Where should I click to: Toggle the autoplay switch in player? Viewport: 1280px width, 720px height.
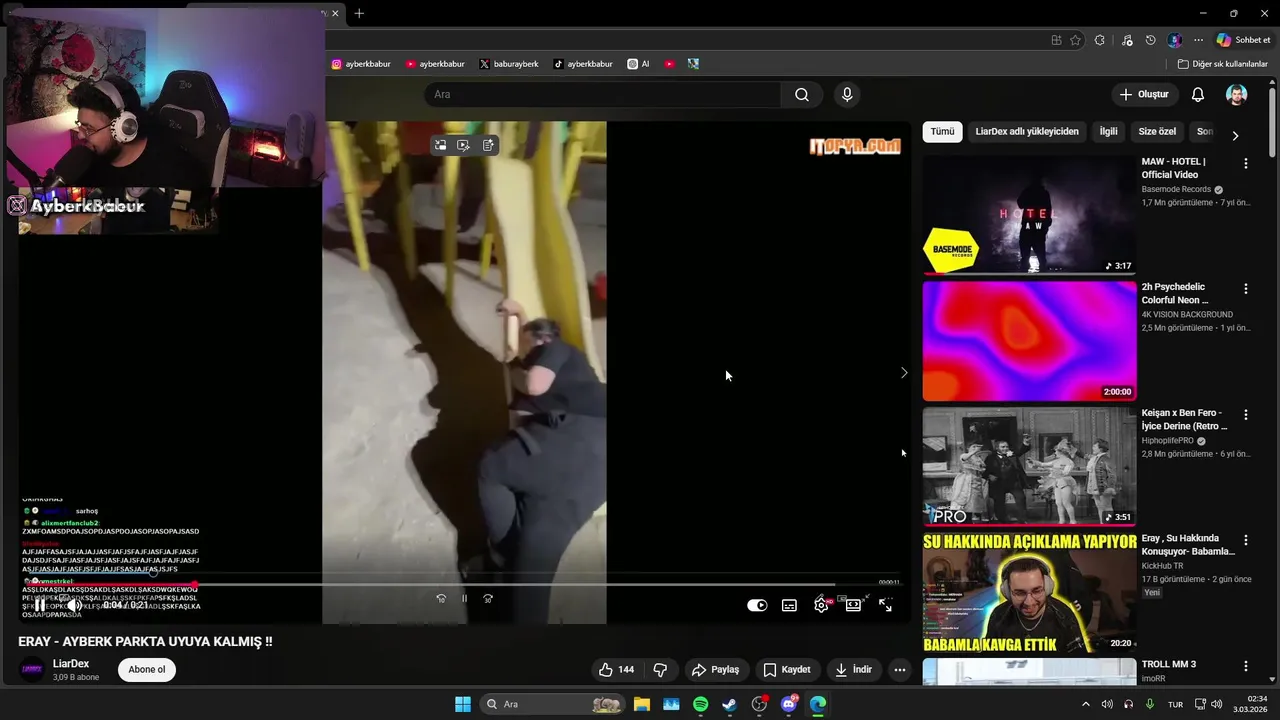757,605
